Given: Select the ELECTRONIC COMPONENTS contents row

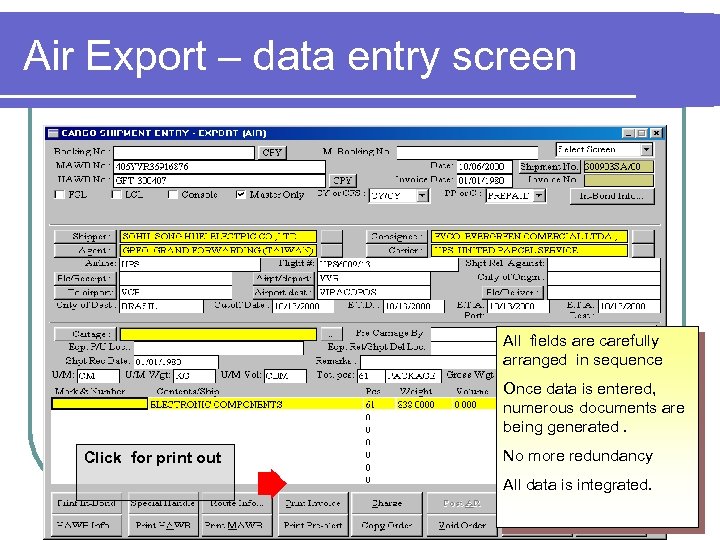Looking at the screenshot, I should point(274,405).
